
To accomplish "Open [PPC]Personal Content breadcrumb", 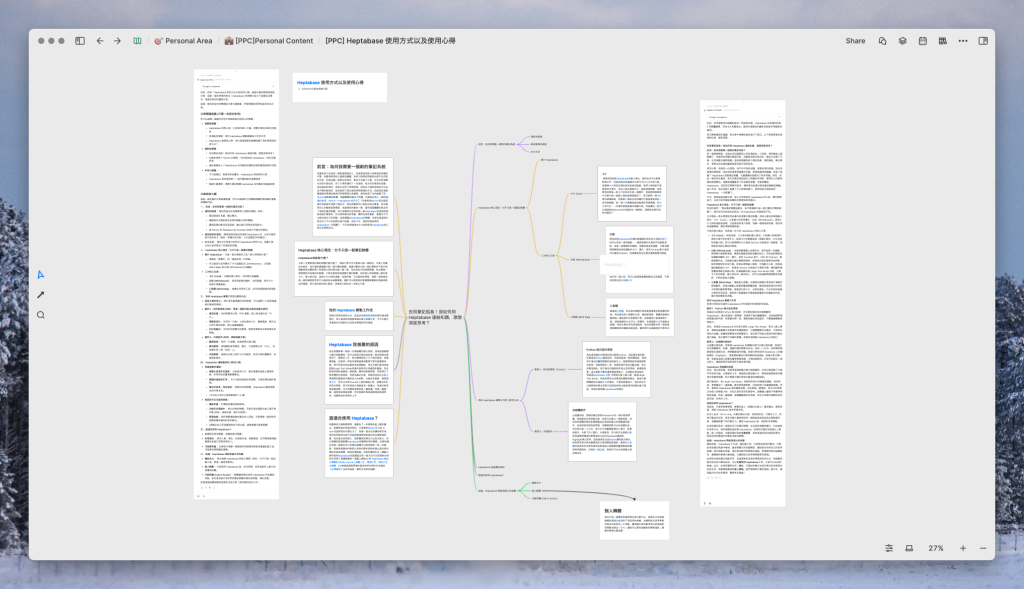I will [x=268, y=40].
